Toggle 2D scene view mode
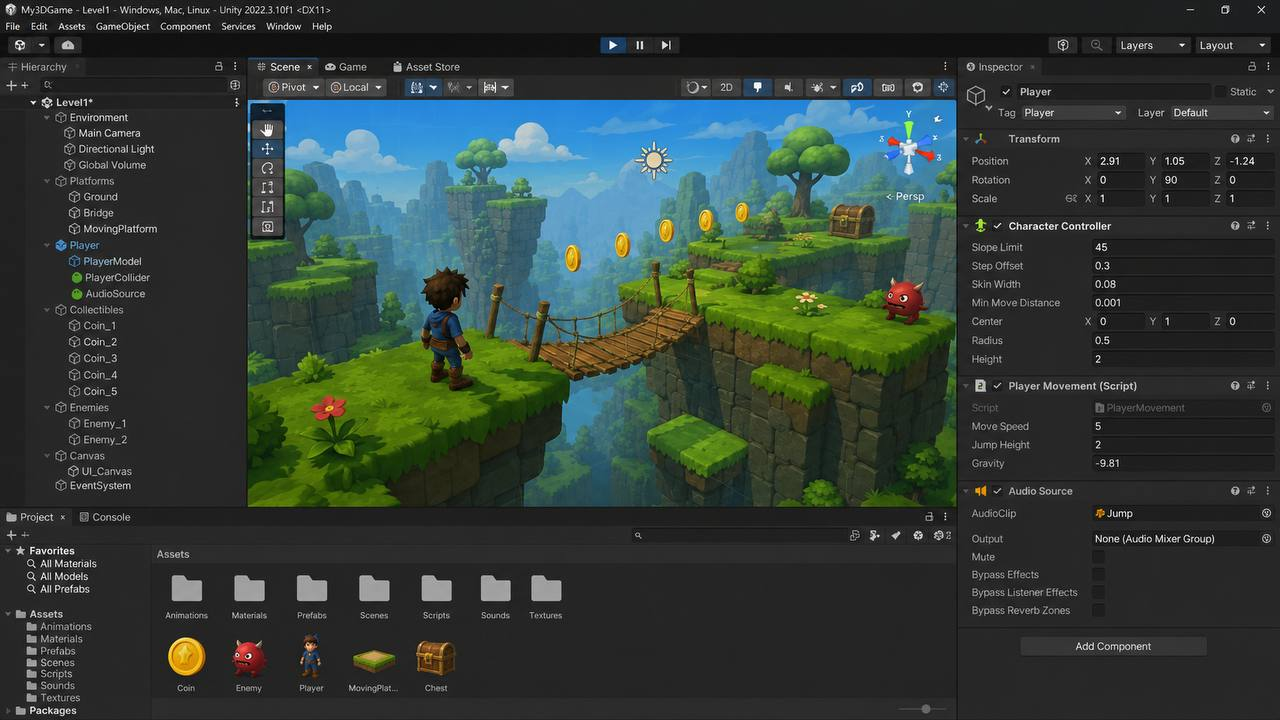The height and width of the screenshot is (720, 1280). (x=726, y=87)
